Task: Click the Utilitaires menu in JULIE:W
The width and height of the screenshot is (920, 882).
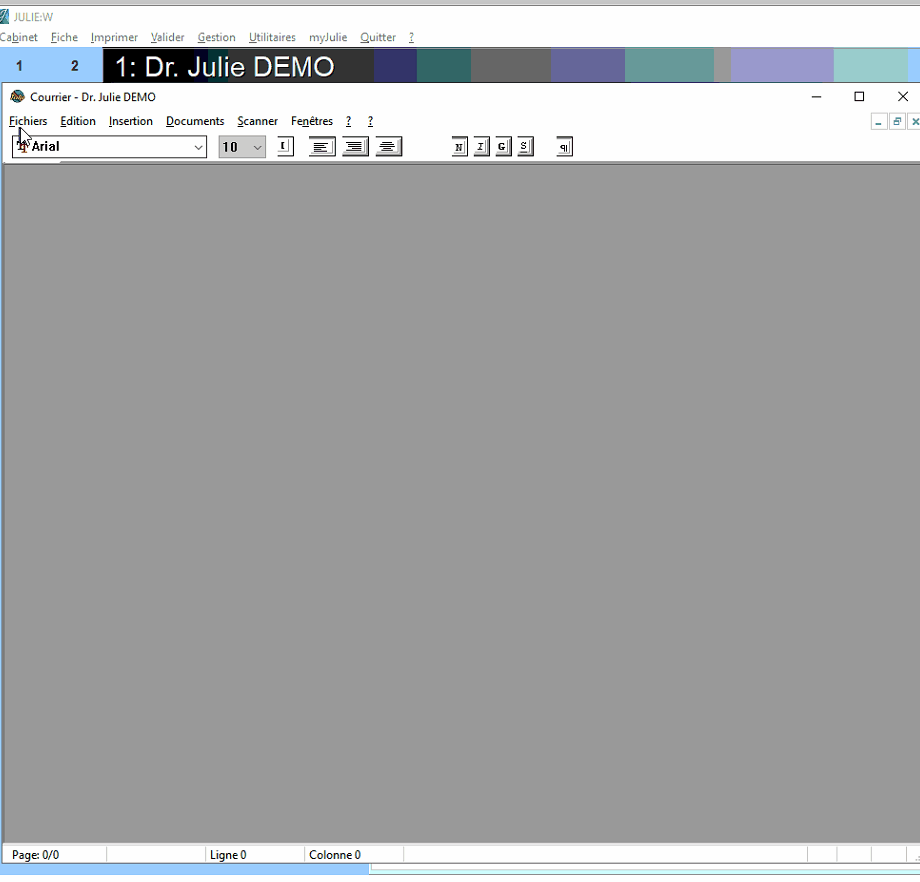Action: (272, 37)
